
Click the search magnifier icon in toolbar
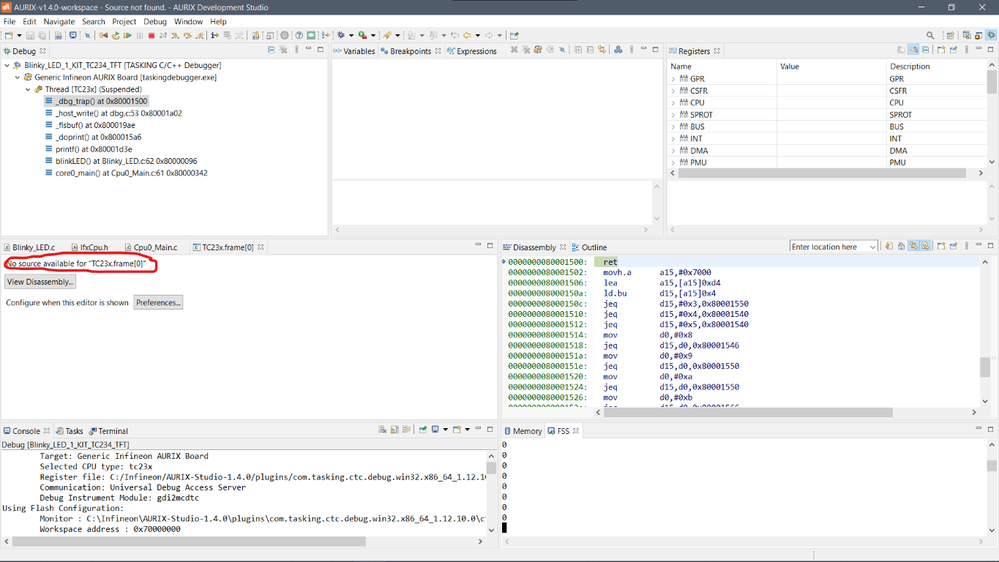[930, 35]
